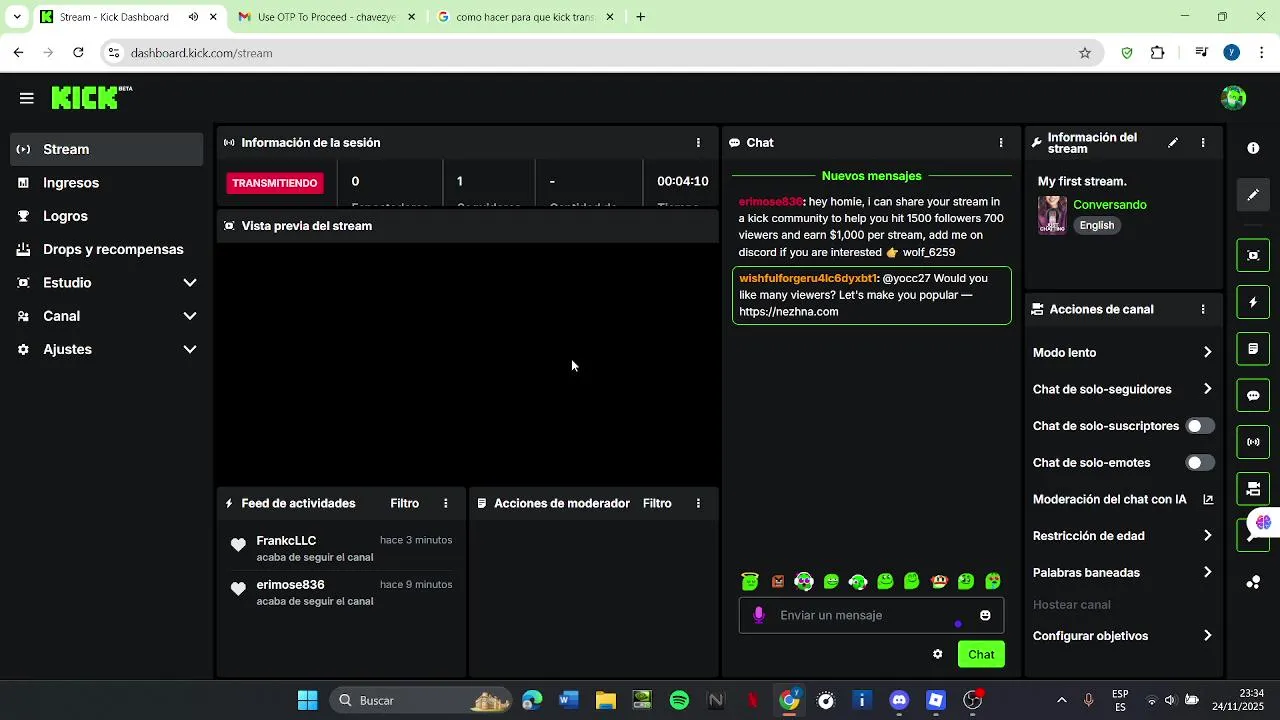Select the pencil edit widget in right sidebar

coord(1253,195)
